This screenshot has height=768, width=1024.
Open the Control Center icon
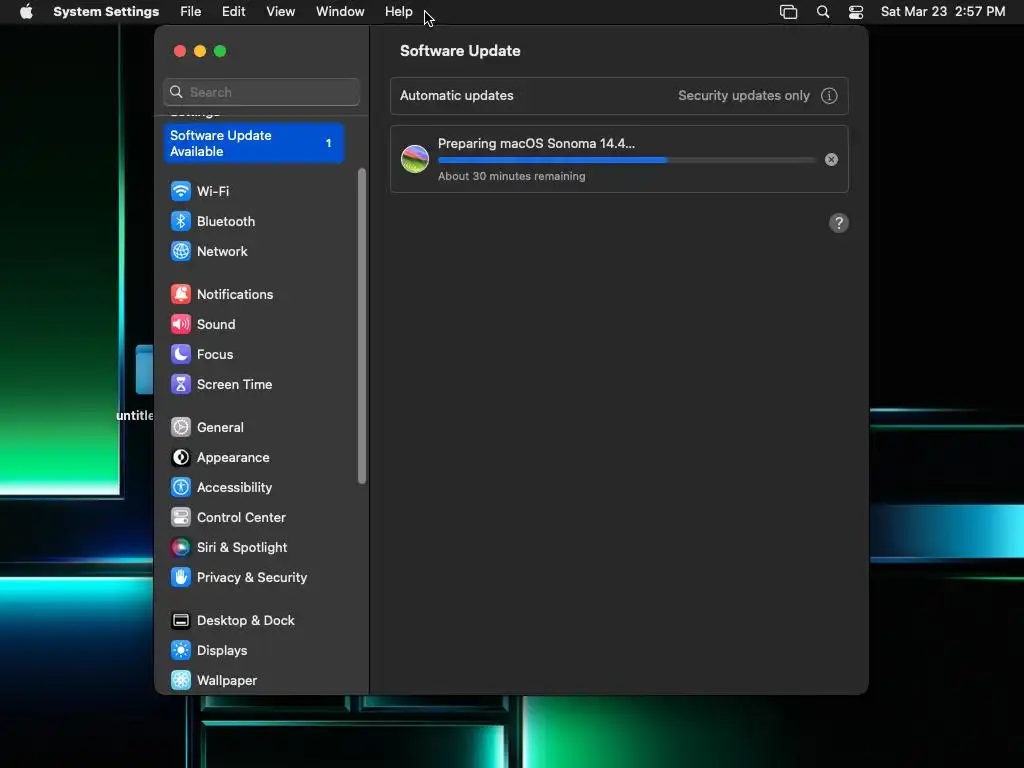[x=181, y=518]
